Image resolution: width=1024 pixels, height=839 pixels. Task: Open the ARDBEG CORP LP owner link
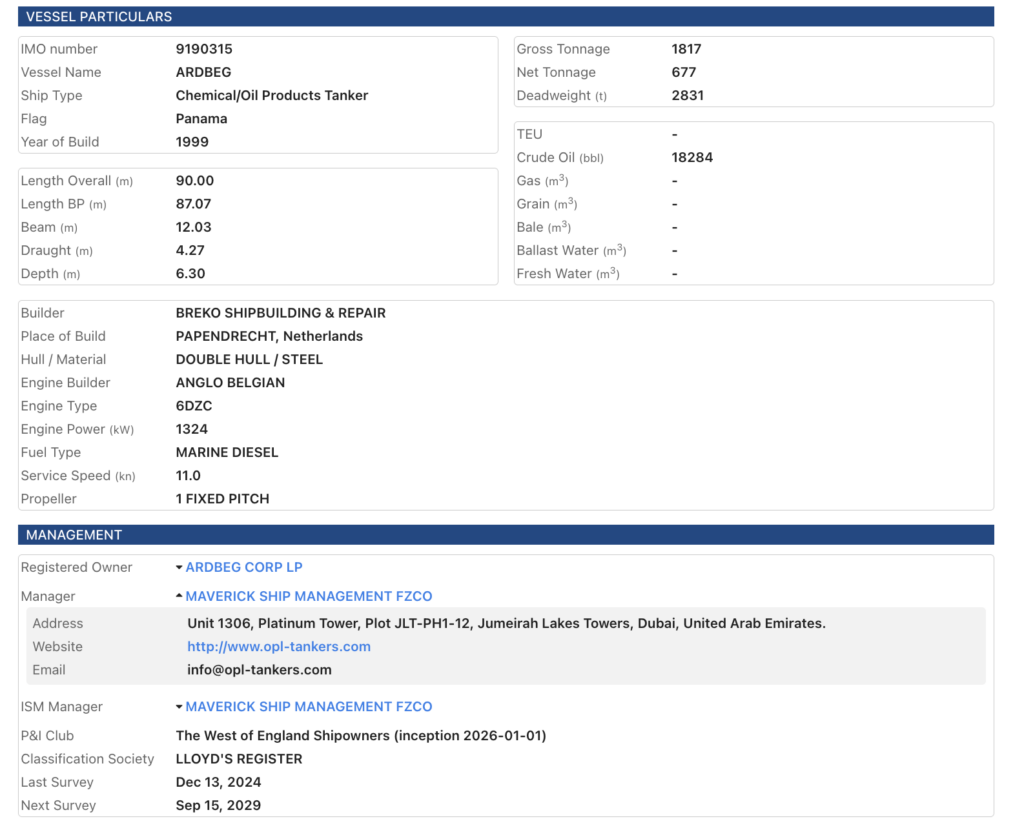coord(244,567)
